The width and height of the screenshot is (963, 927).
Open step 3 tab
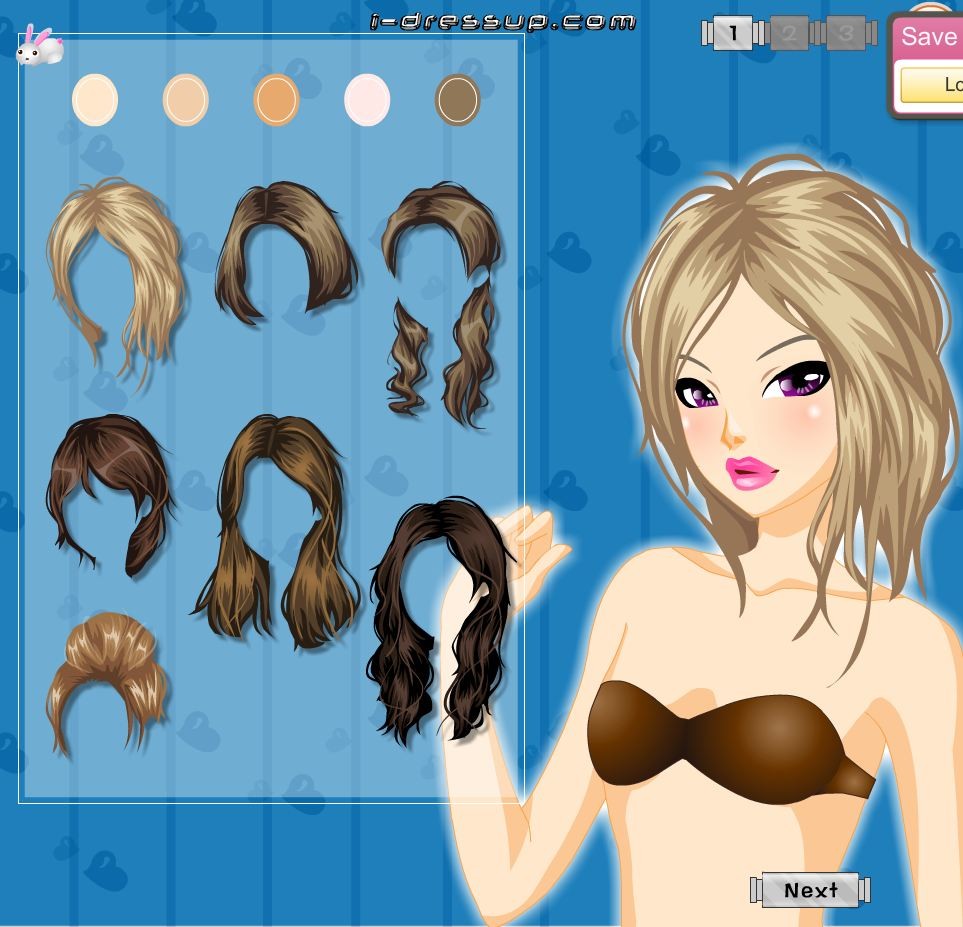[845, 34]
